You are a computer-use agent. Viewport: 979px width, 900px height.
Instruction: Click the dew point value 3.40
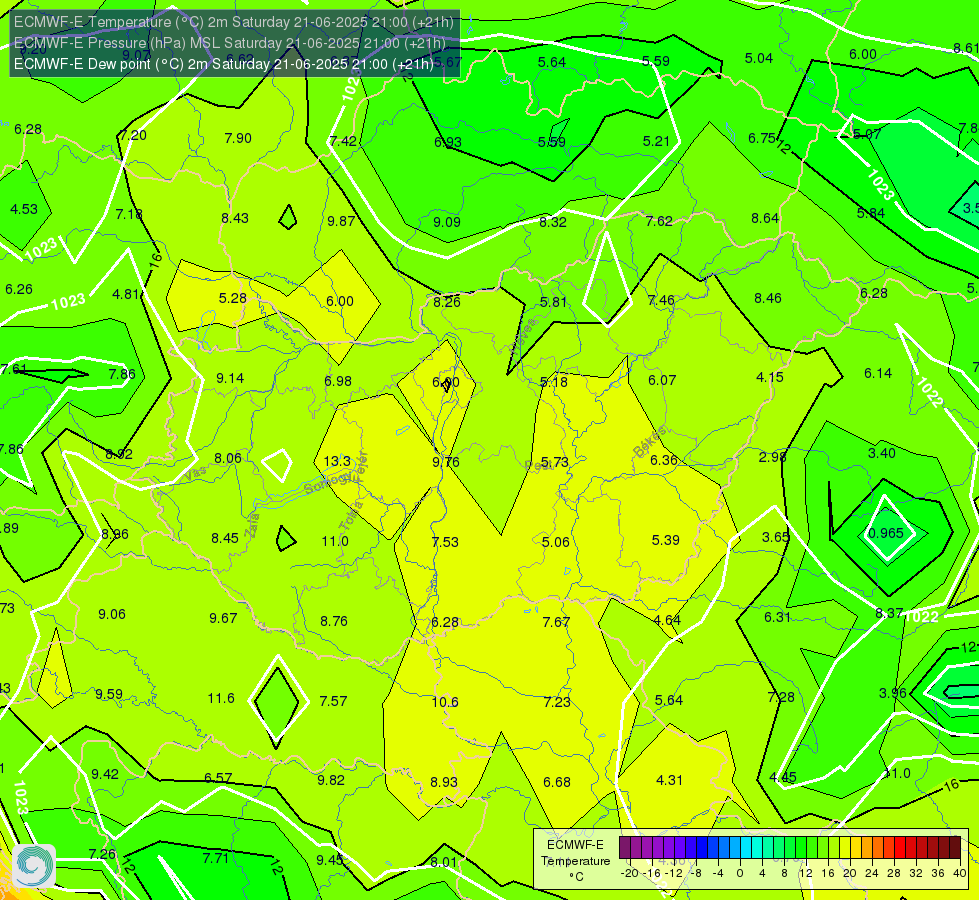coord(882,453)
